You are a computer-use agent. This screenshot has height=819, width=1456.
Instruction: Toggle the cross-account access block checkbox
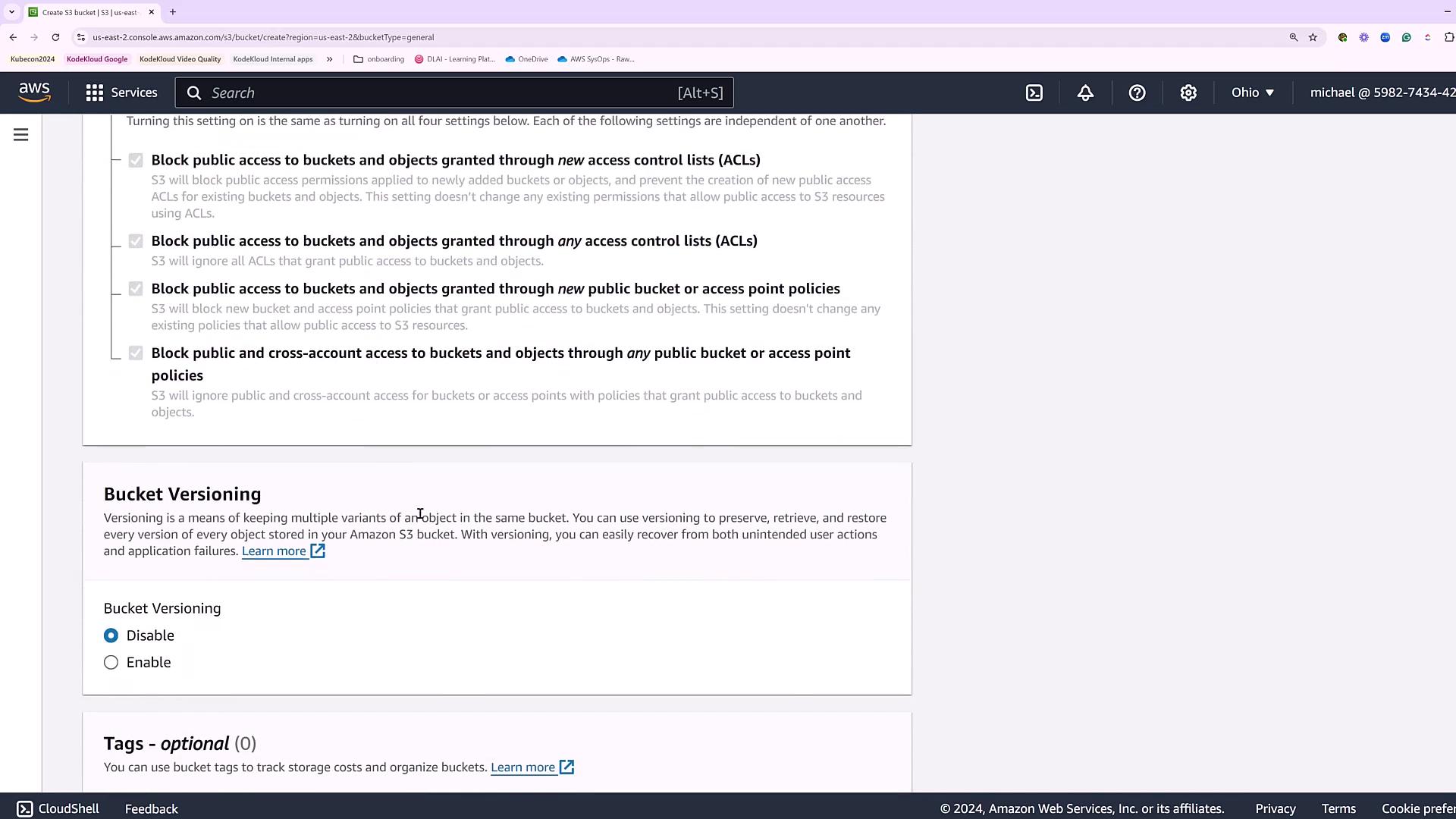[136, 353]
